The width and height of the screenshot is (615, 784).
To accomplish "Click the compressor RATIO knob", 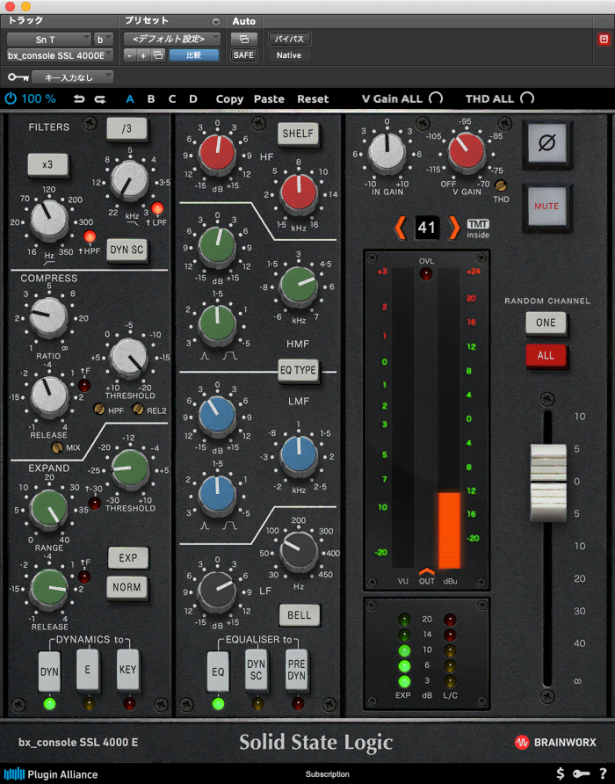I will (48, 316).
